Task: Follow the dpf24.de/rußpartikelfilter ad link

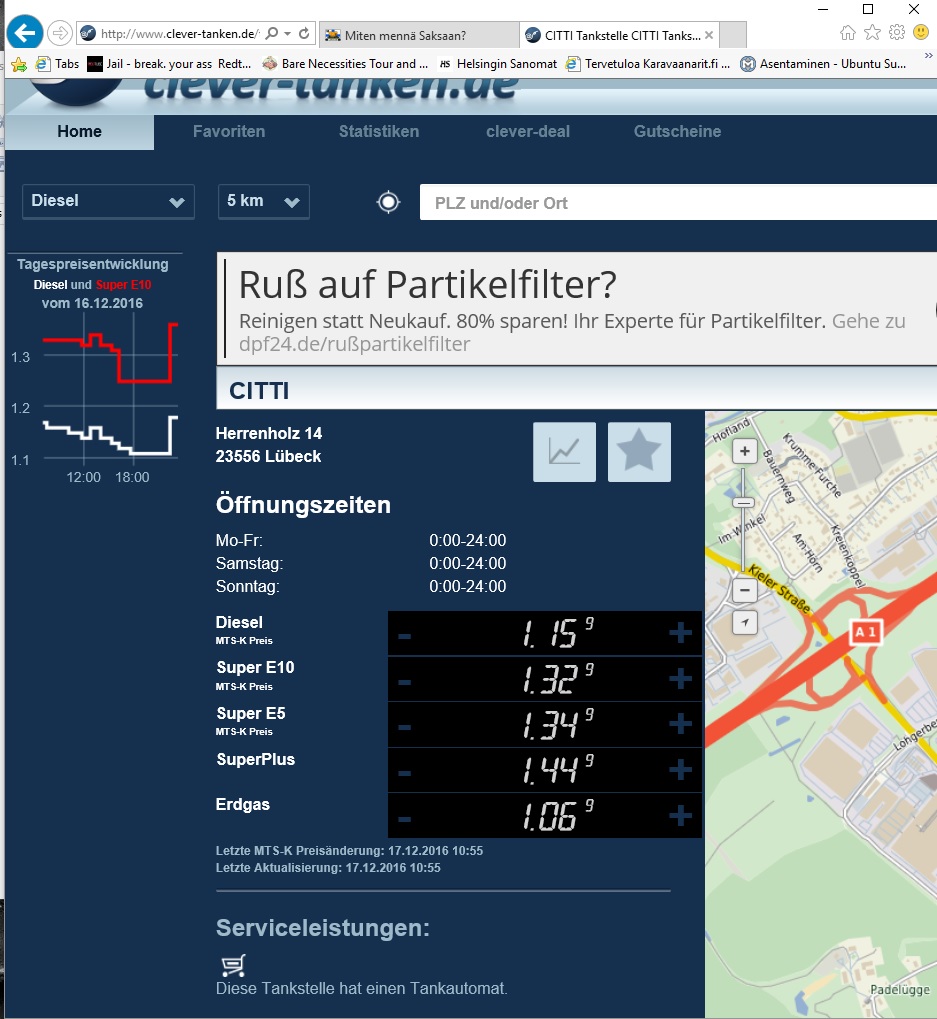Action: click(x=354, y=344)
